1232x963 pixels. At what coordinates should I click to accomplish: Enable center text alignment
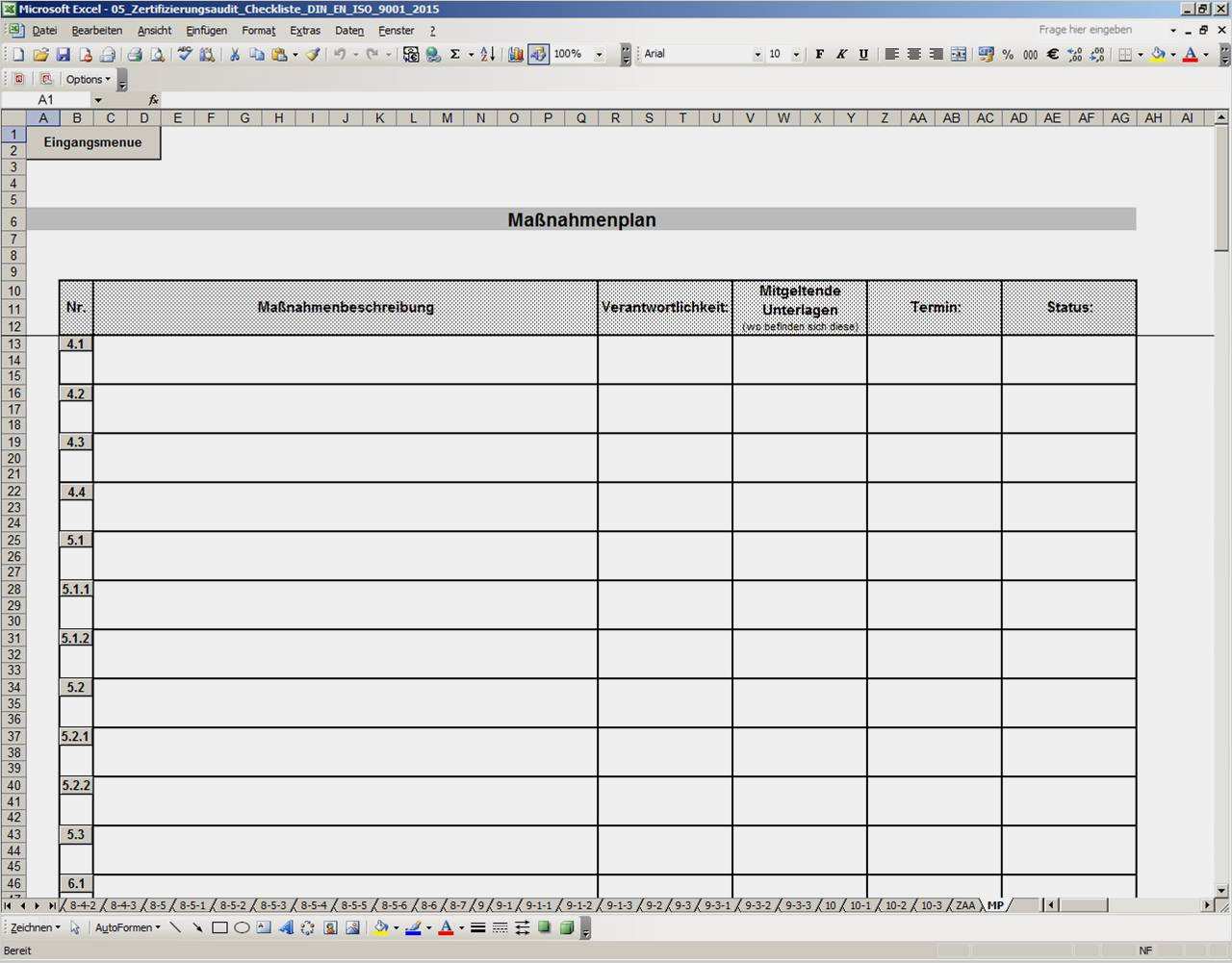pyautogui.click(x=912, y=54)
